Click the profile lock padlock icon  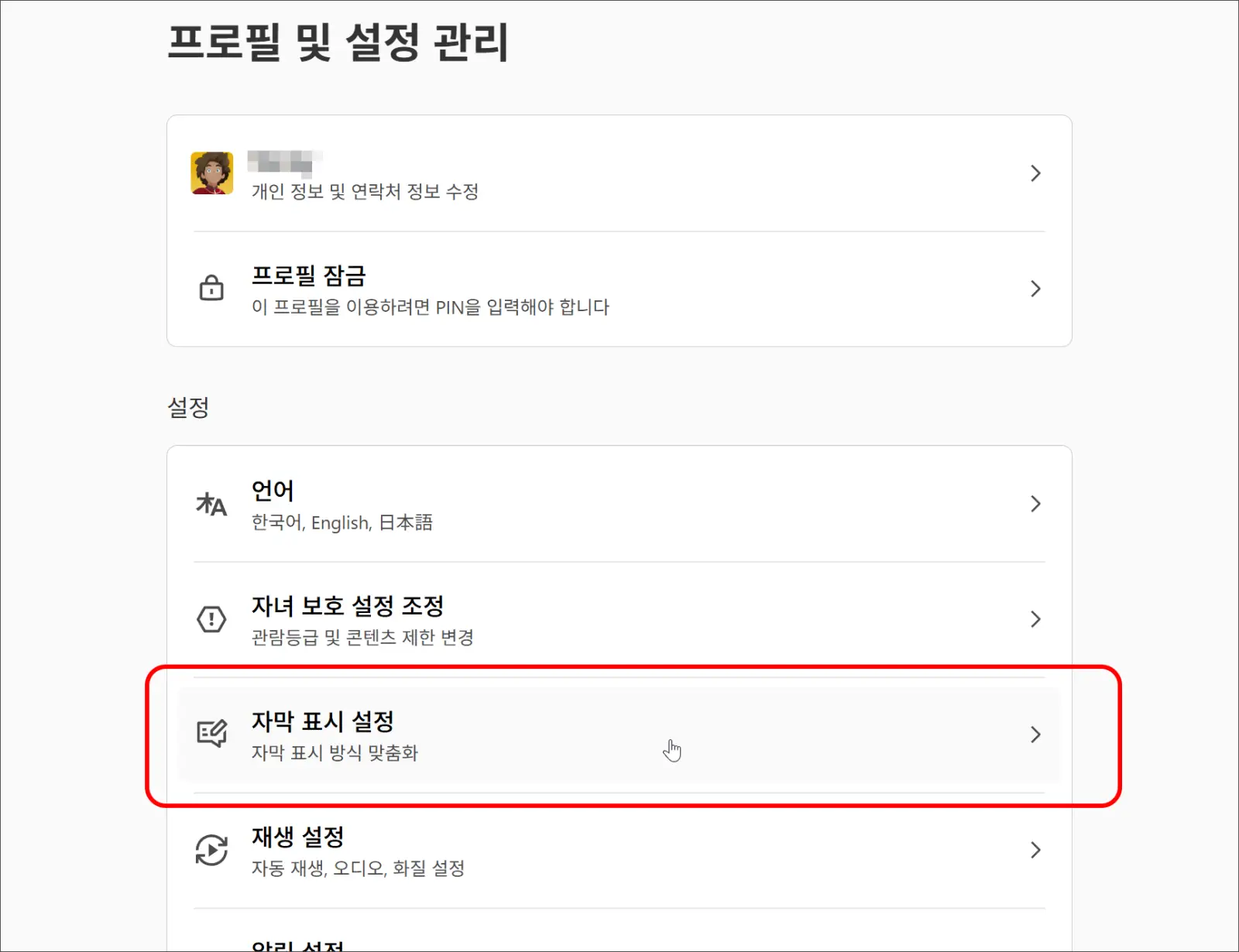211,288
